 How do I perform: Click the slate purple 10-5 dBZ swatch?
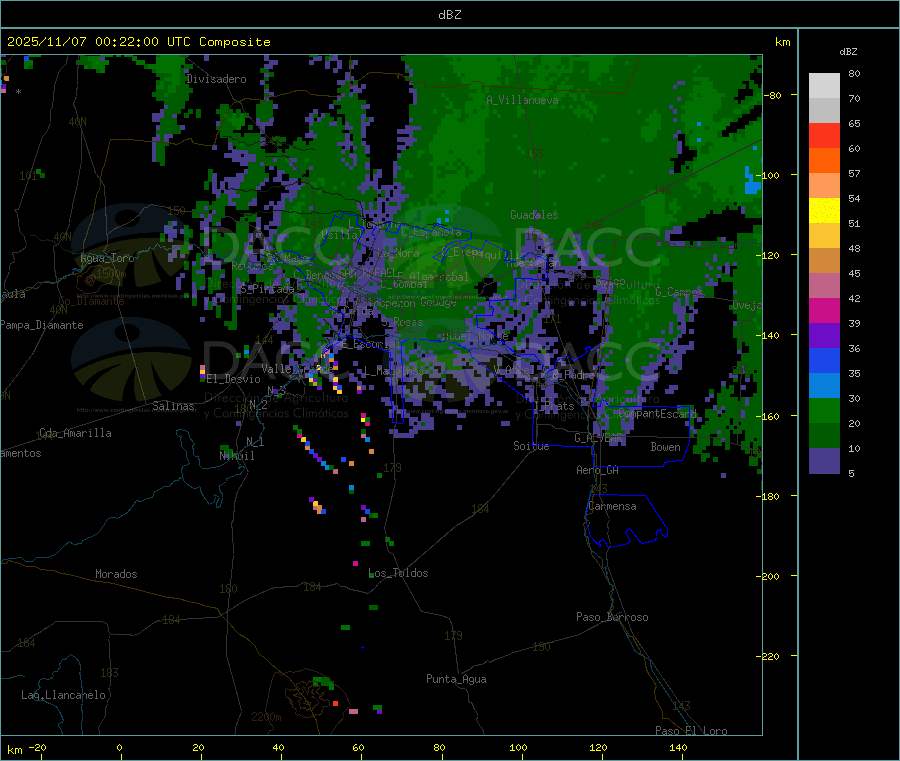tap(824, 460)
